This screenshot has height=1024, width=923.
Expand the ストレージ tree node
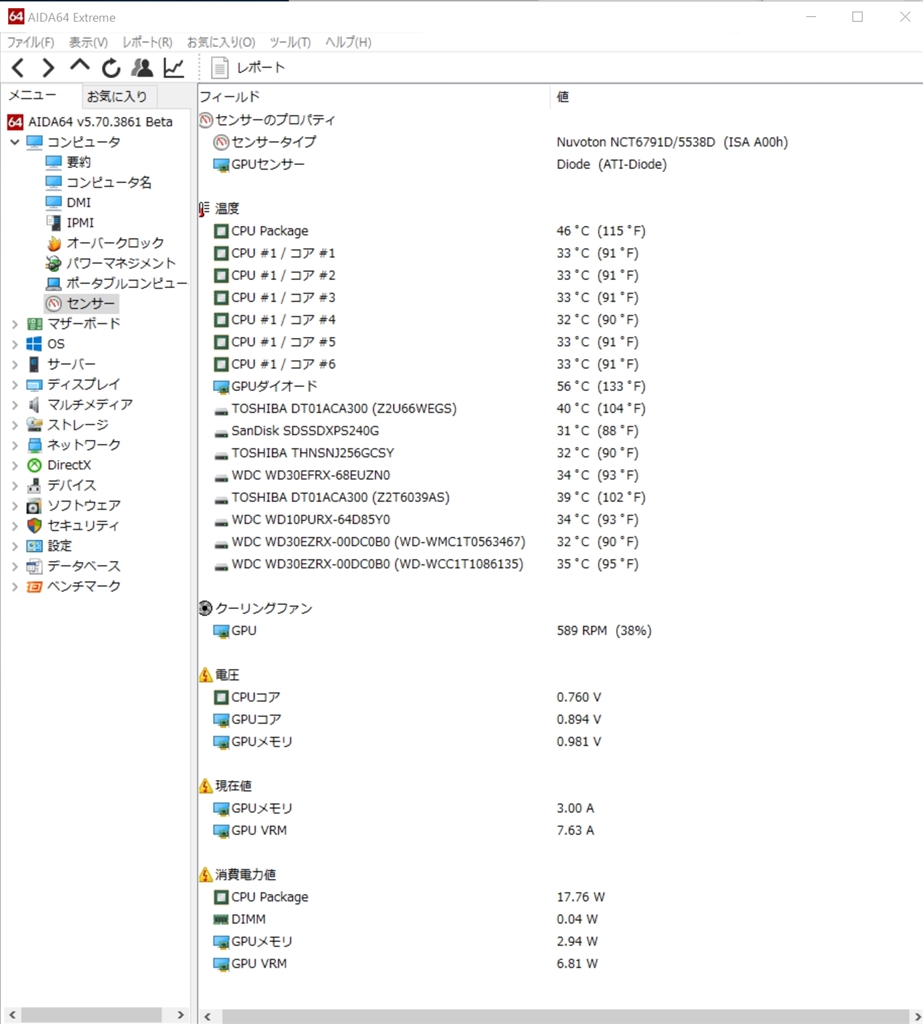14,425
